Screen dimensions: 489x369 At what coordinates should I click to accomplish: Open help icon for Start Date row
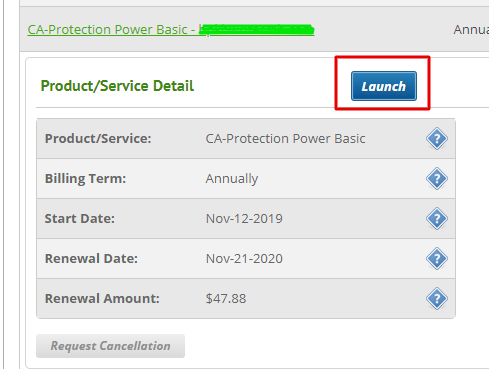pos(437,218)
